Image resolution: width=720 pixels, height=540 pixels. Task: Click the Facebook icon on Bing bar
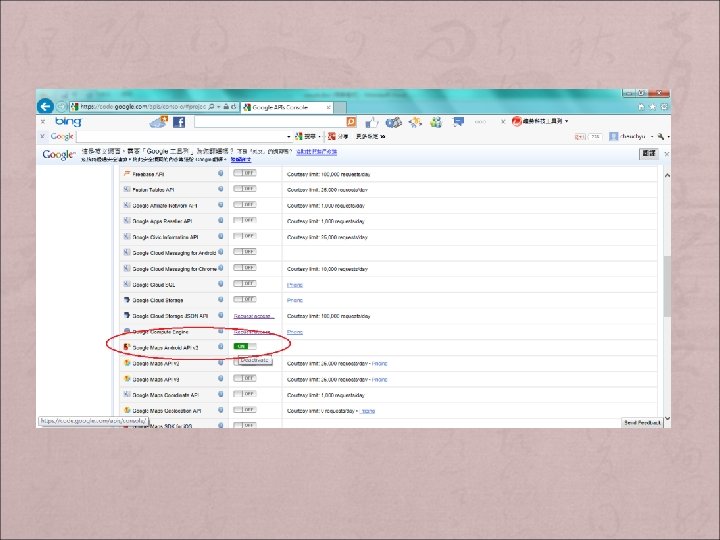click(179, 122)
